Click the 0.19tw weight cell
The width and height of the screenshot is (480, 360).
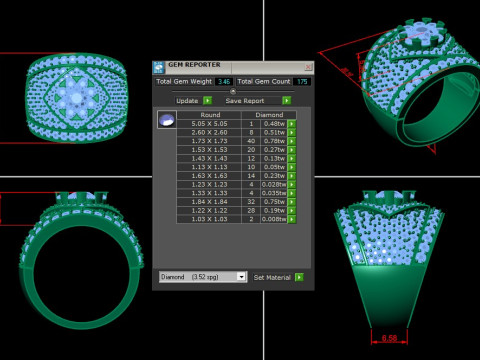pos(274,210)
